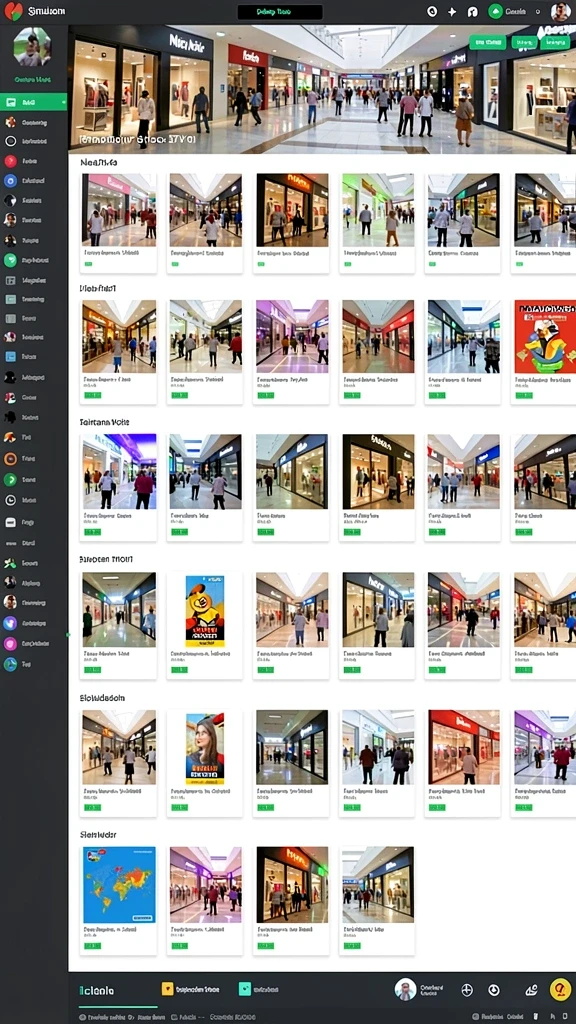Image resolution: width=576 pixels, height=1024 pixels.
Task: Click the sparkle plus icon in top bar
Action: pos(452,12)
